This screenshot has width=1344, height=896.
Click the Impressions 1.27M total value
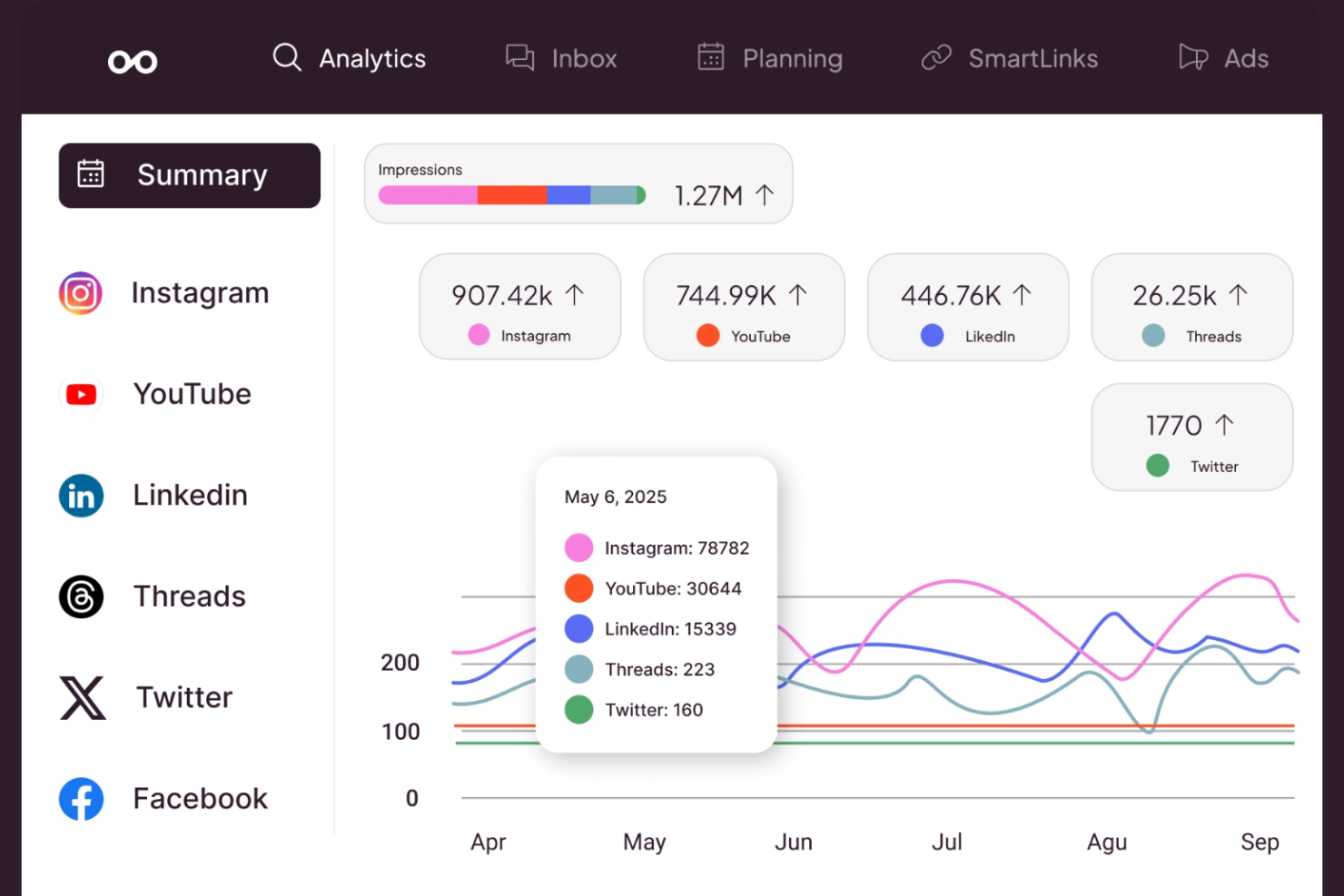708,195
